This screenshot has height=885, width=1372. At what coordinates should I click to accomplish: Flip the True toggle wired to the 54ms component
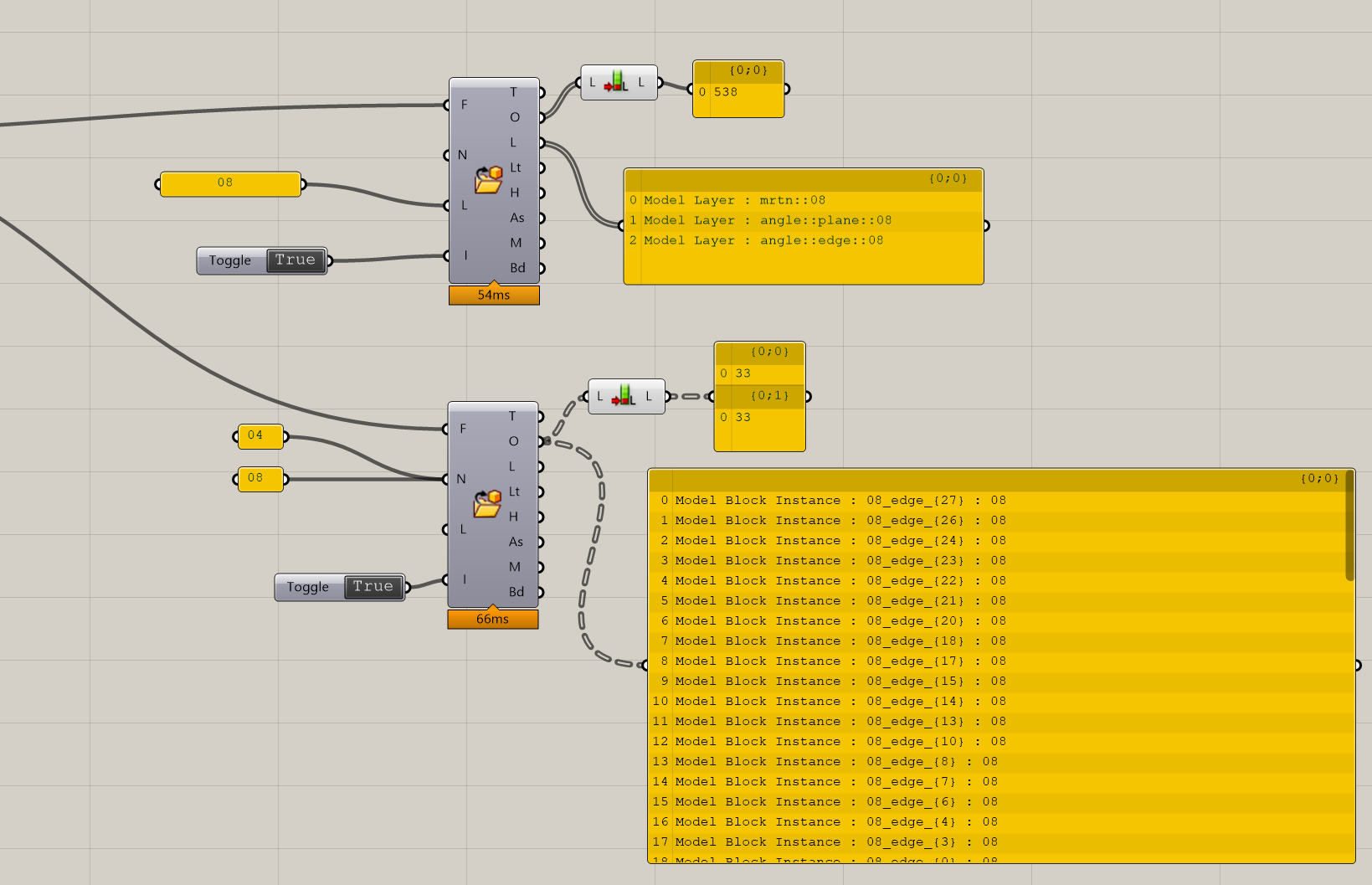point(295,260)
